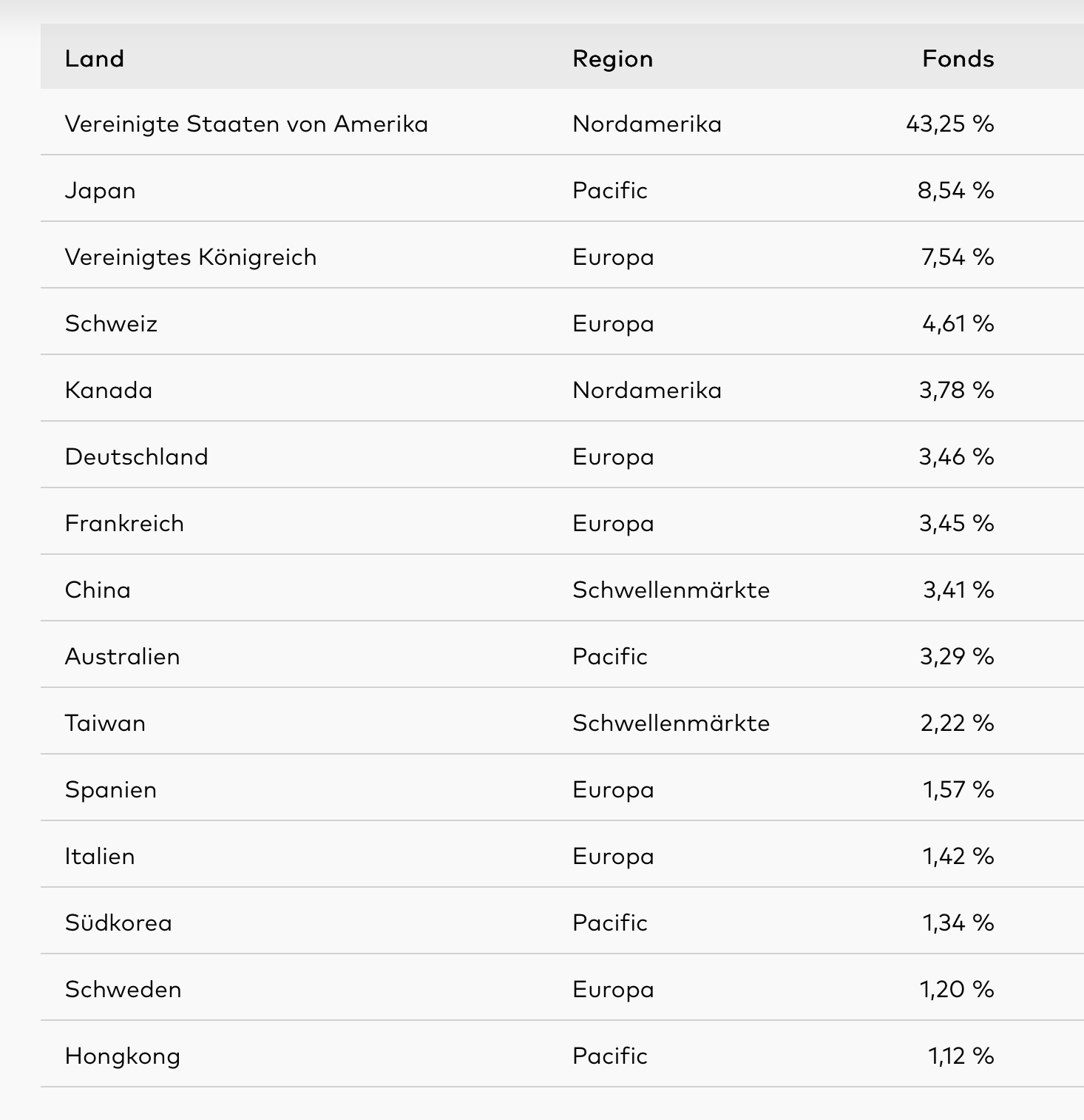
Task: Click the Hongkong row label
Action: (122, 1056)
